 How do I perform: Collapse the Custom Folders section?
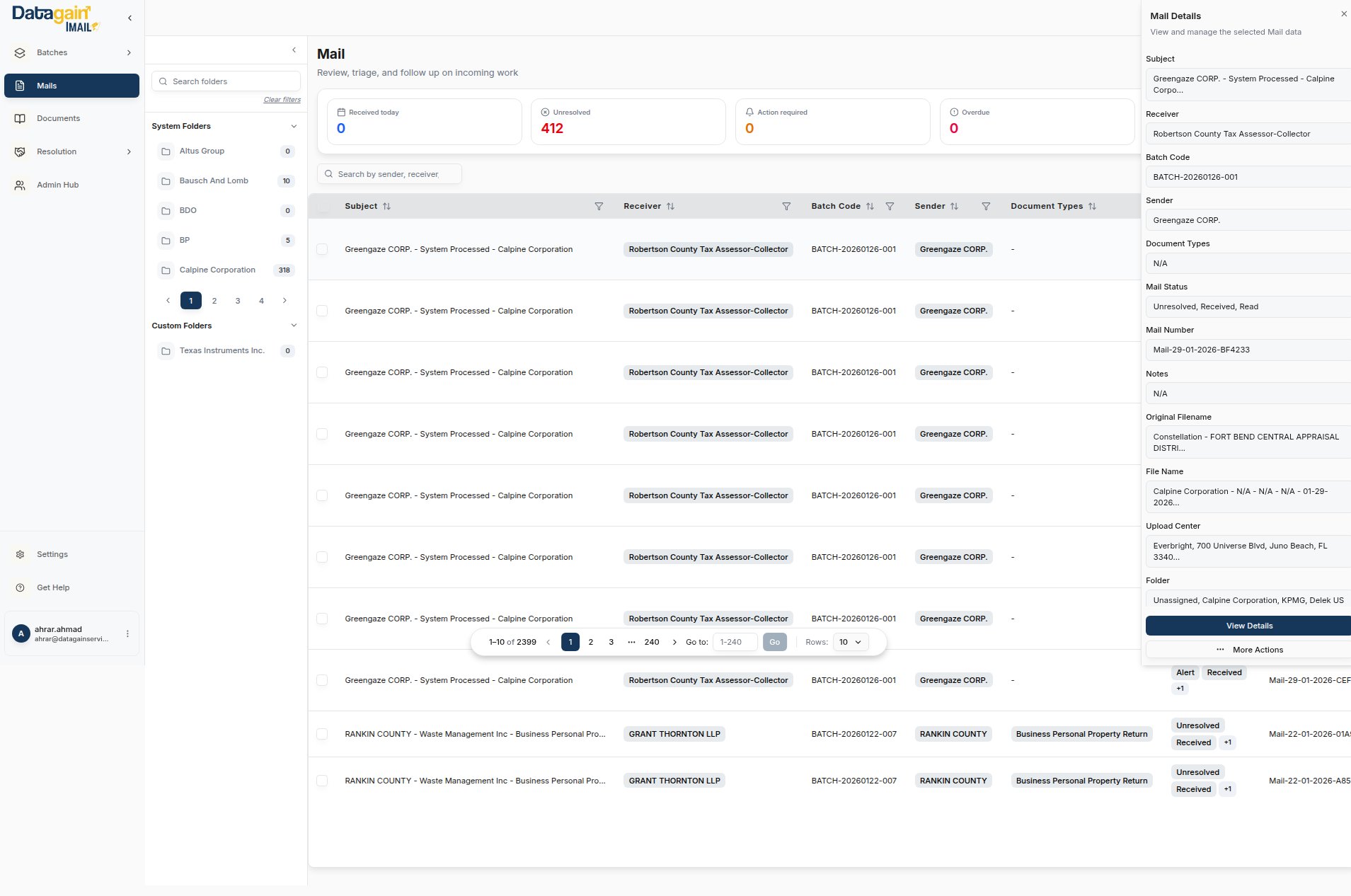click(294, 326)
